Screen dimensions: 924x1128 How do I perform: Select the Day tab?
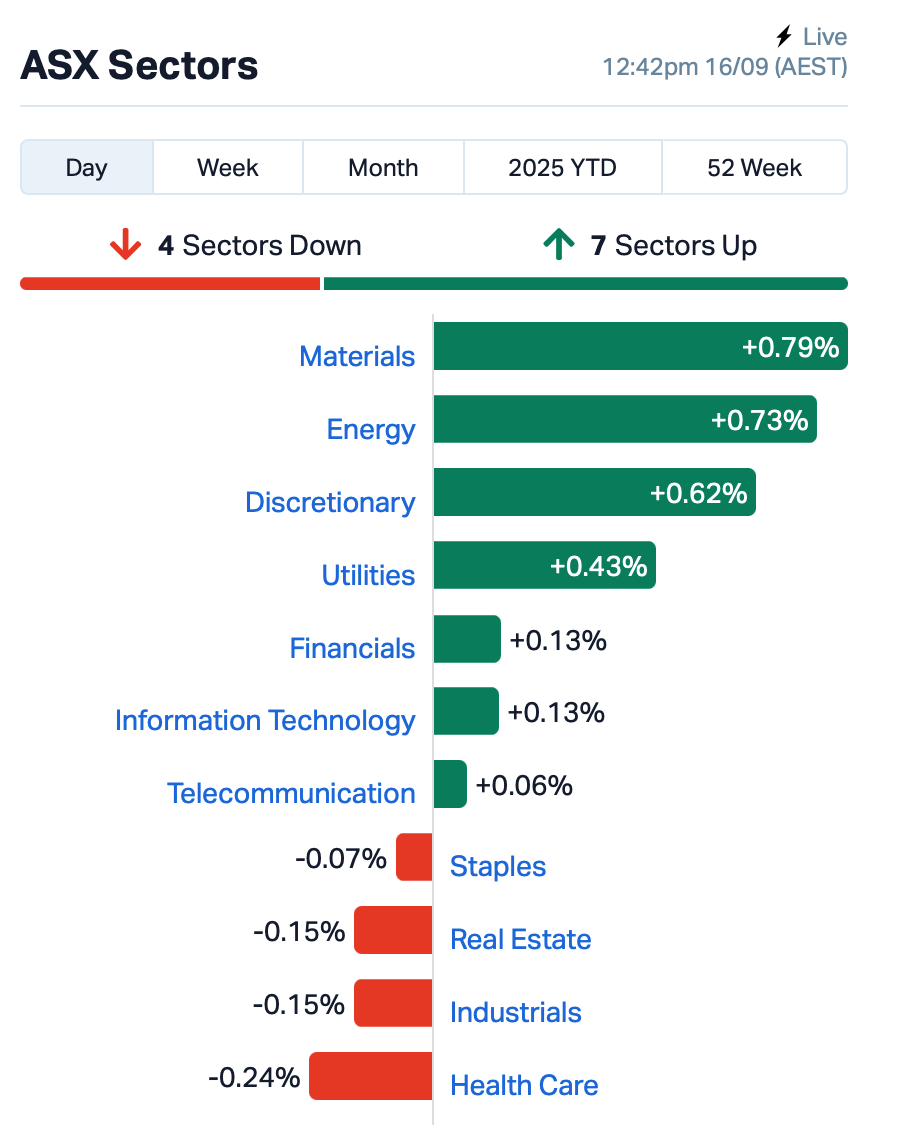(87, 167)
